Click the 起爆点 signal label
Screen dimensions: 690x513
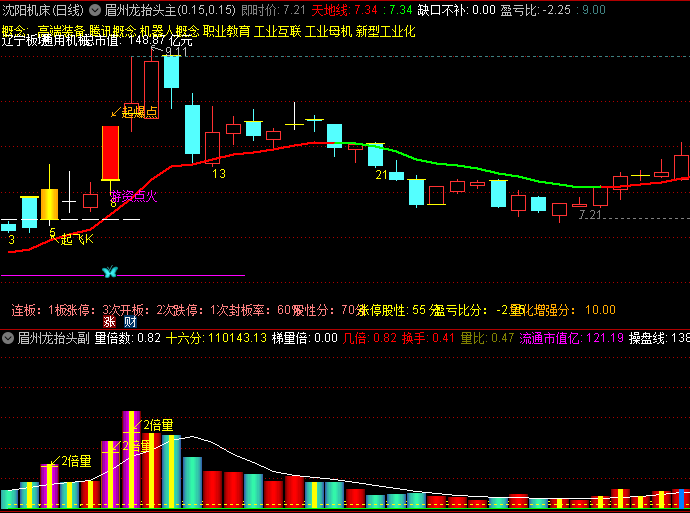point(139,112)
